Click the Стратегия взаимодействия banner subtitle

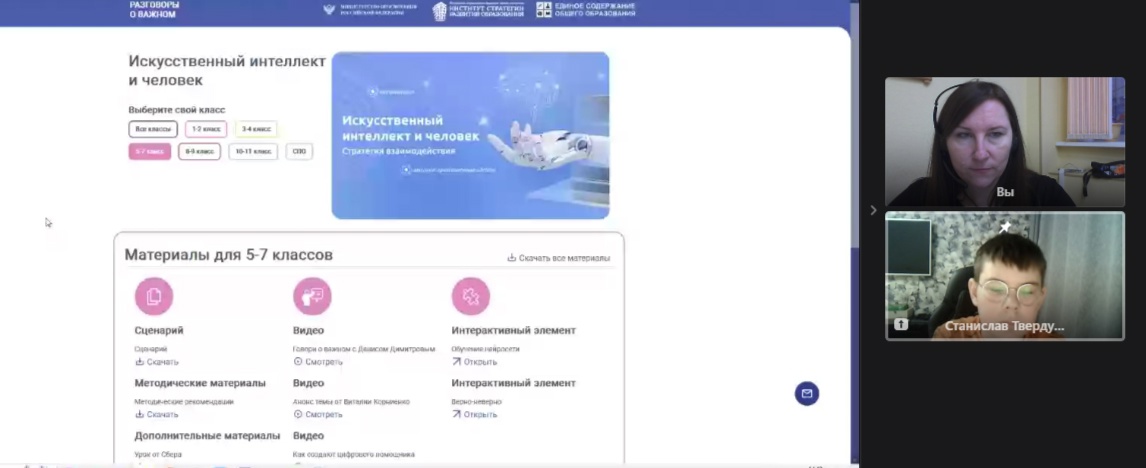pyautogui.click(x=398, y=151)
